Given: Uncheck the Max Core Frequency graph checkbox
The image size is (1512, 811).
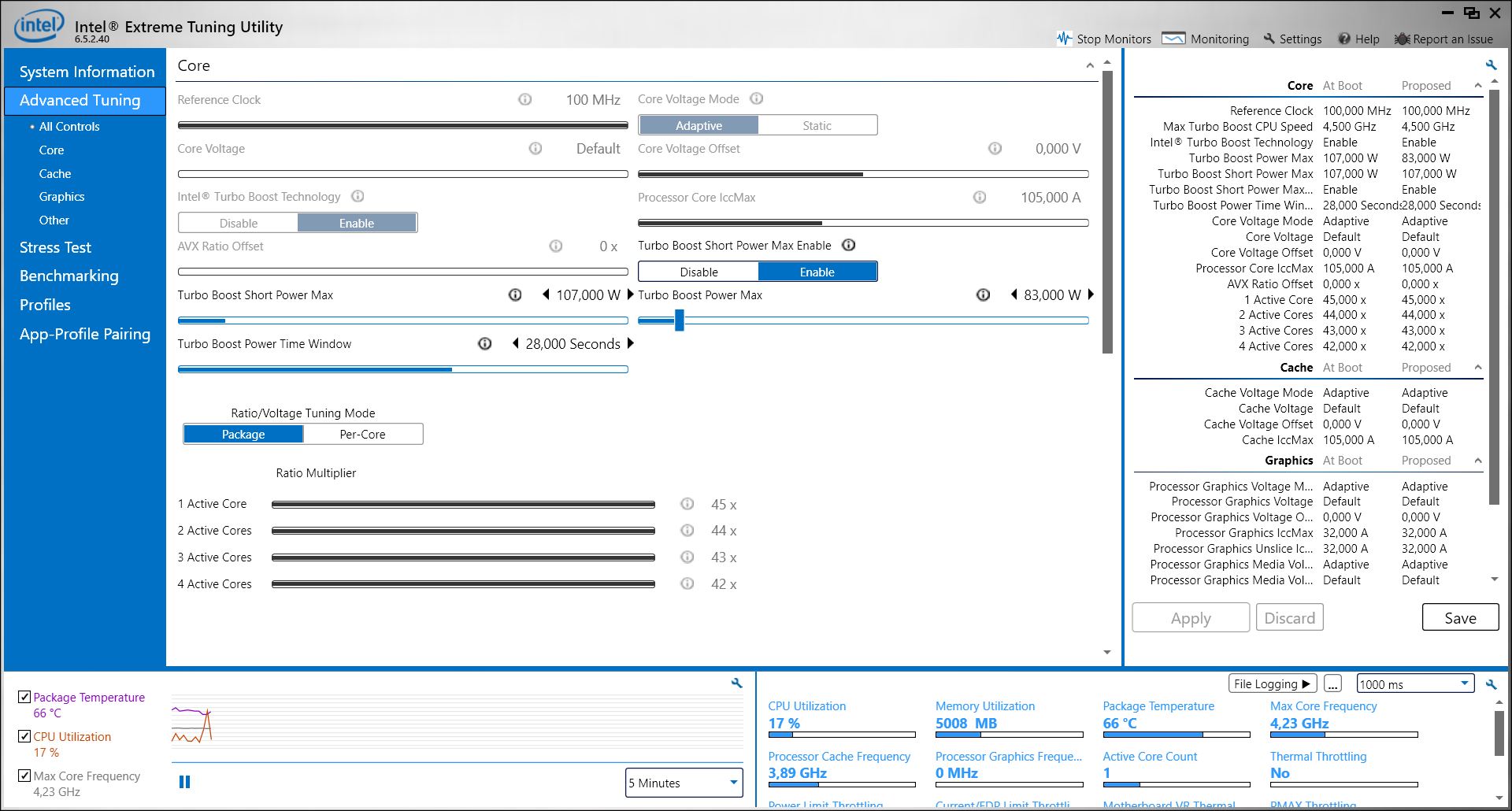Looking at the screenshot, I should (24, 776).
